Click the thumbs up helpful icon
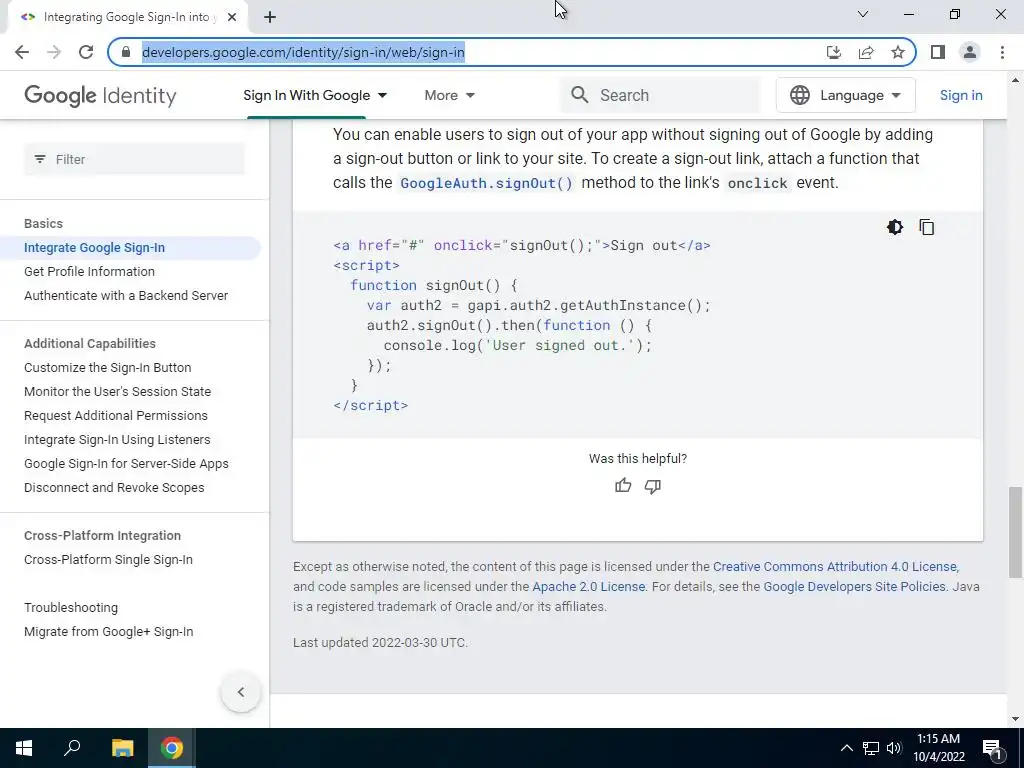This screenshot has height=768, width=1024. pyautogui.click(x=623, y=486)
